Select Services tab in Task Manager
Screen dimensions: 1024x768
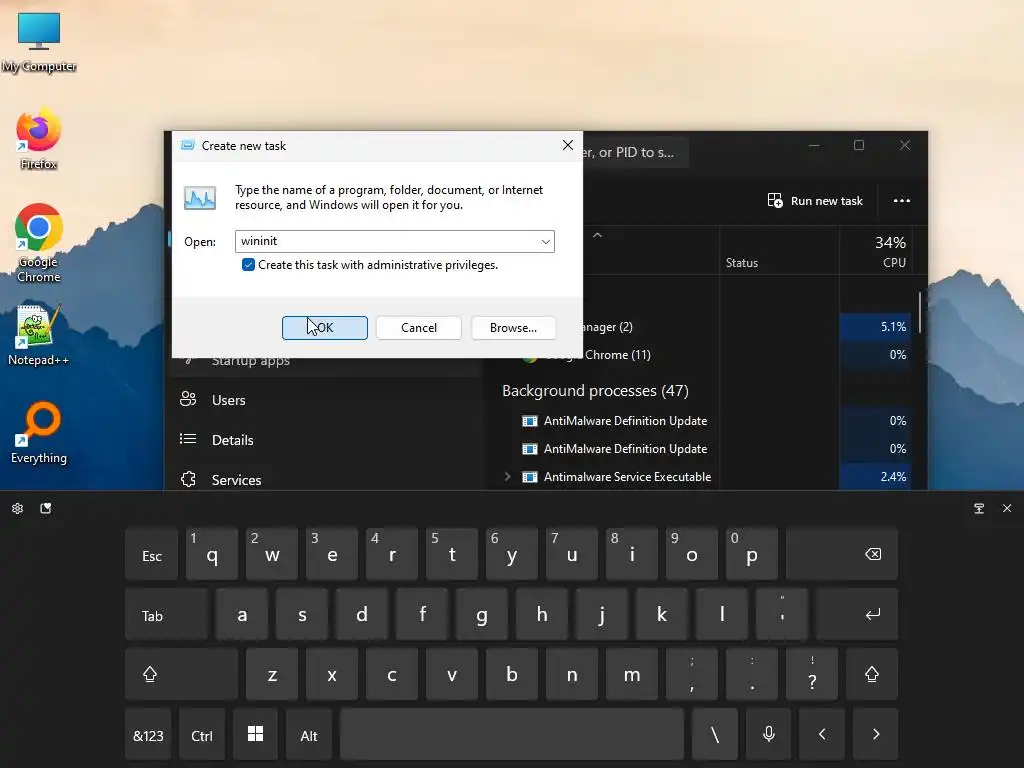(236, 480)
